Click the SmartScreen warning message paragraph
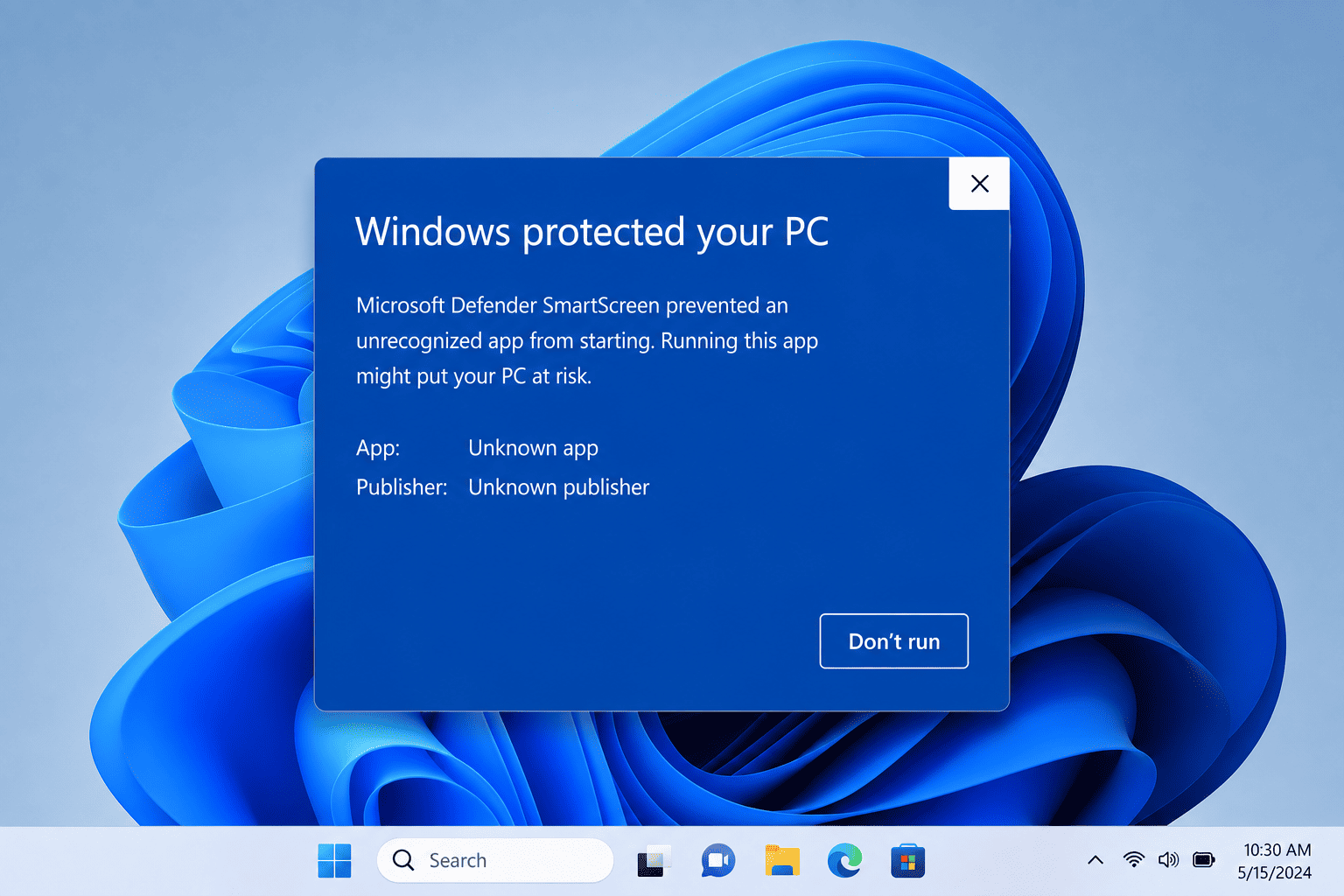Image resolution: width=1344 pixels, height=896 pixels. [x=587, y=341]
